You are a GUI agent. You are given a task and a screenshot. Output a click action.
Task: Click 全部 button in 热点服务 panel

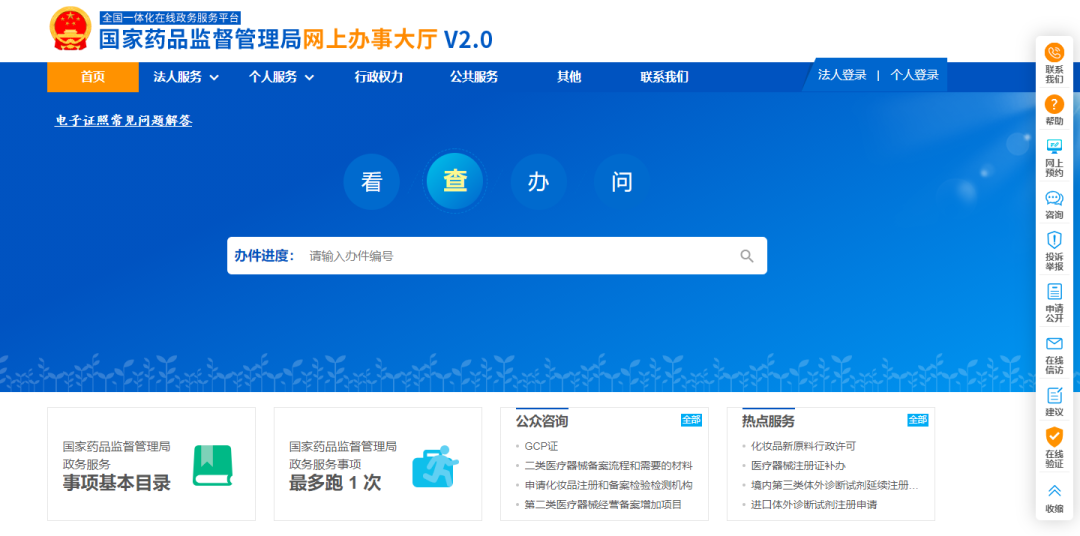coord(917,420)
